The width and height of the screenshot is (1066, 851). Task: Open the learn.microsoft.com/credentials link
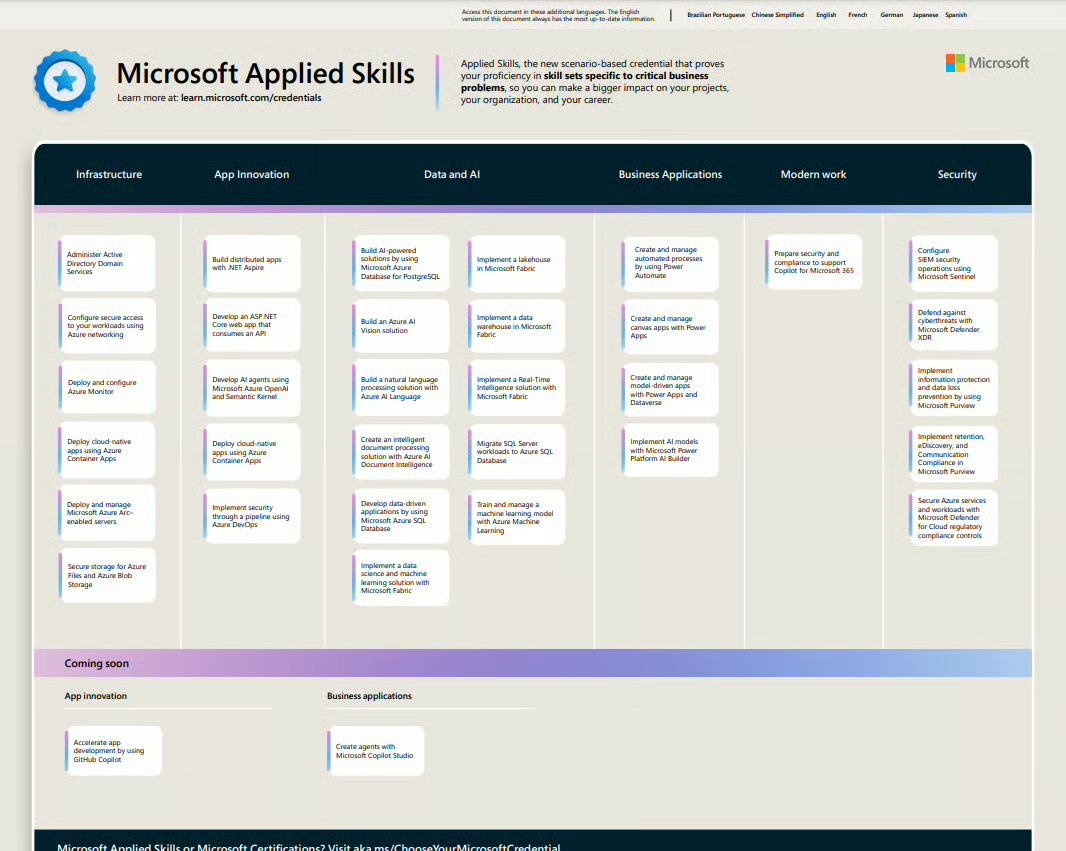pos(251,98)
